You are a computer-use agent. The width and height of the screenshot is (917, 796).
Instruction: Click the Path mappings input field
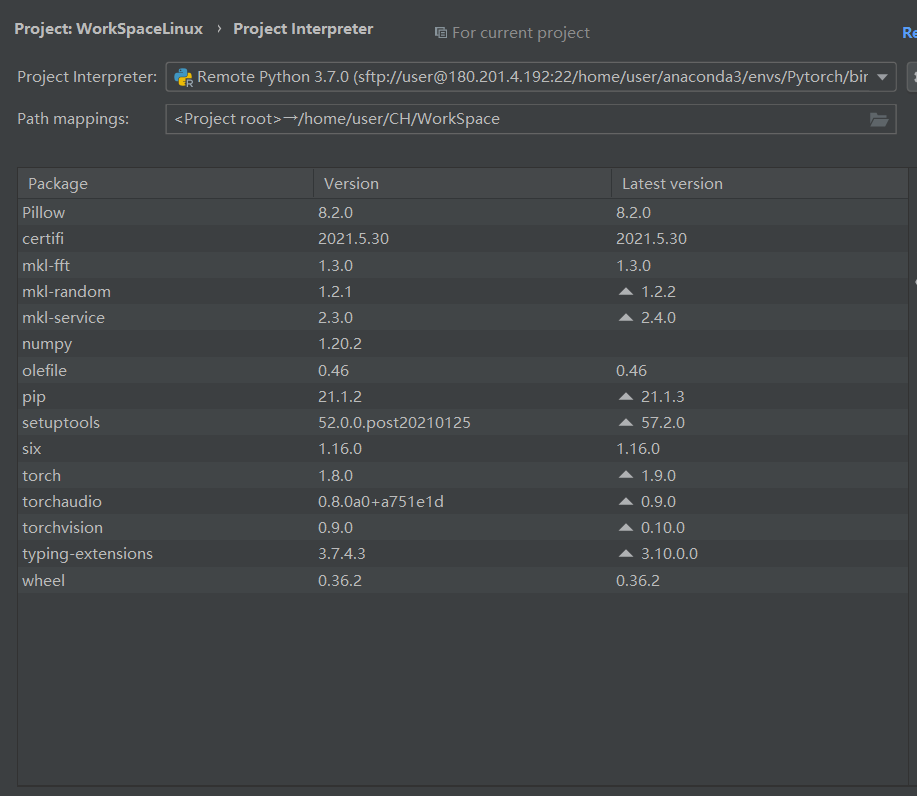530,119
